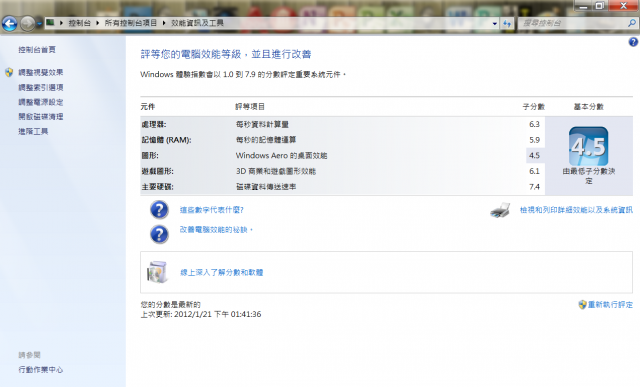Click the refresh button beside address bar
This screenshot has width=640, height=387.
(507, 23)
